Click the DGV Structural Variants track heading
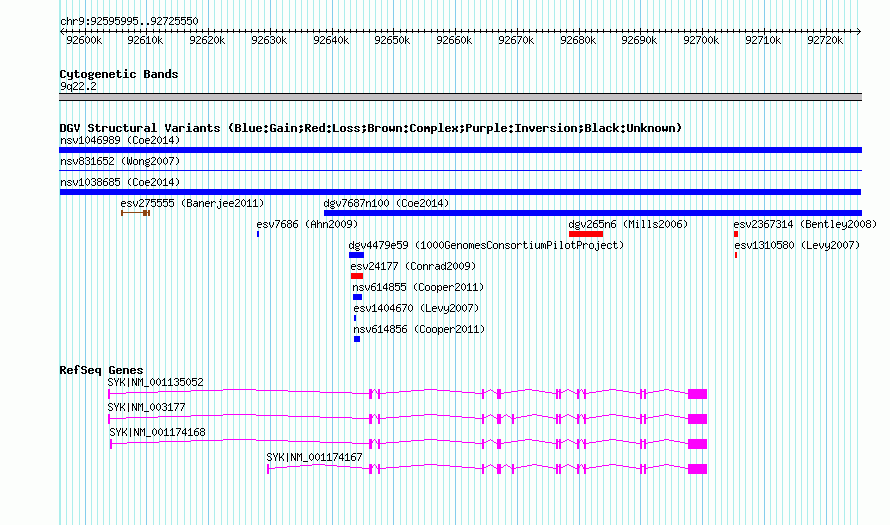The height and width of the screenshot is (525, 890). (371, 128)
